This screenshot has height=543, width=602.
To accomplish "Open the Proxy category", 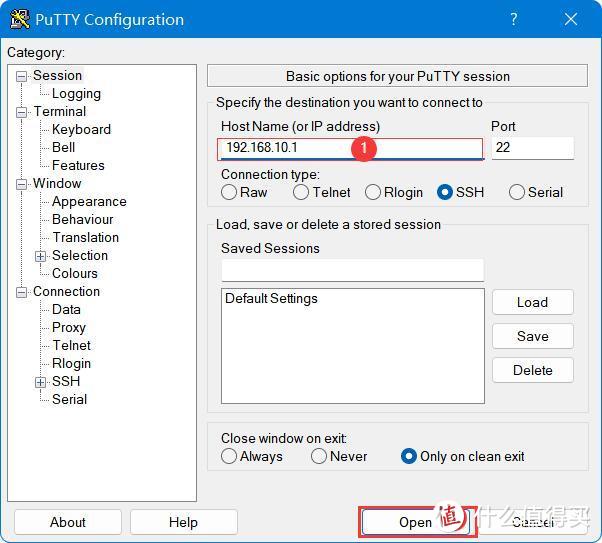I will (x=69, y=328).
